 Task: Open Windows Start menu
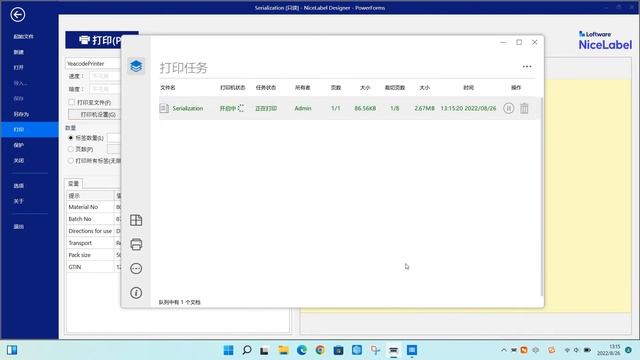[x=229, y=350]
